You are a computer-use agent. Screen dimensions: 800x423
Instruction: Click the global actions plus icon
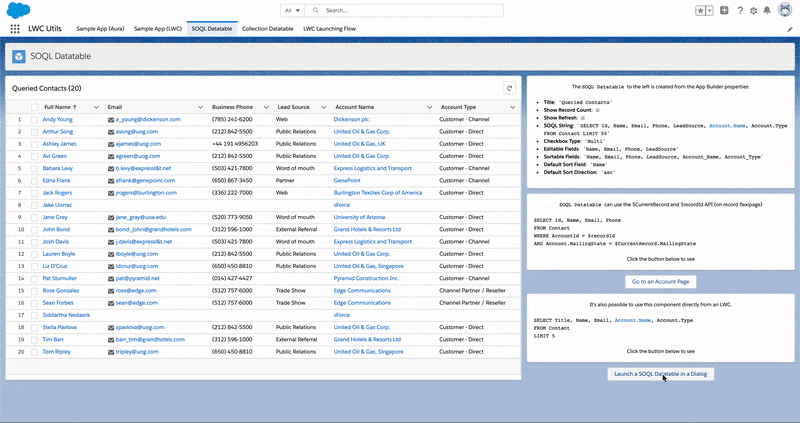(x=724, y=10)
